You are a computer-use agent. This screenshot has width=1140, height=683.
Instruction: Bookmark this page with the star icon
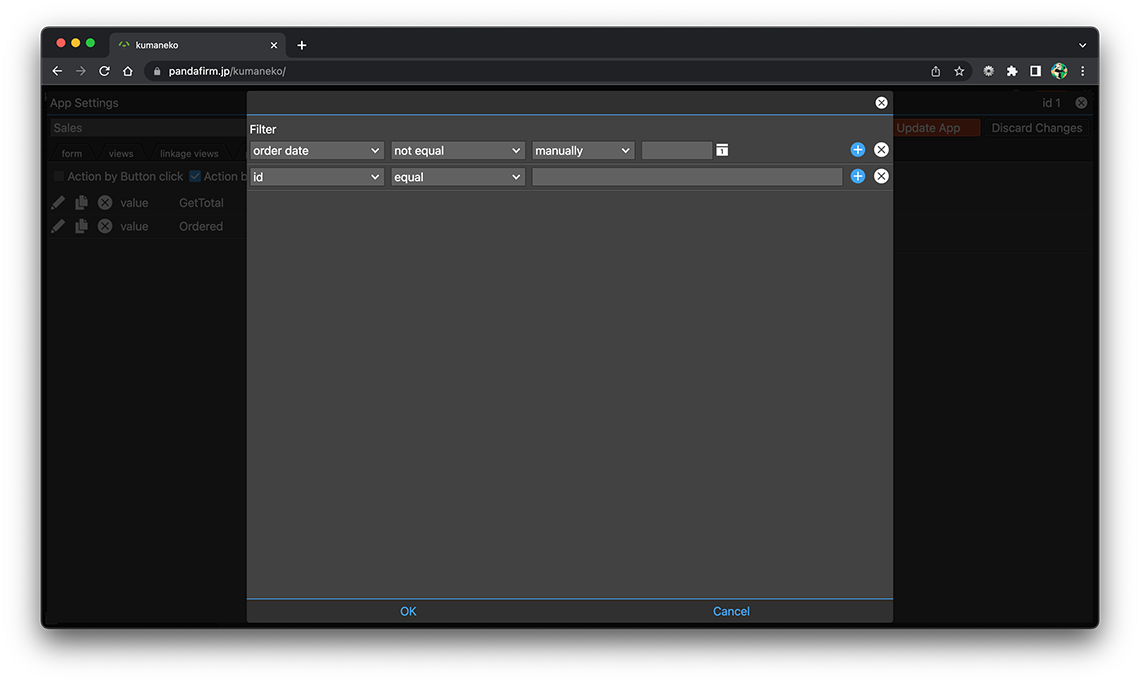pos(959,71)
